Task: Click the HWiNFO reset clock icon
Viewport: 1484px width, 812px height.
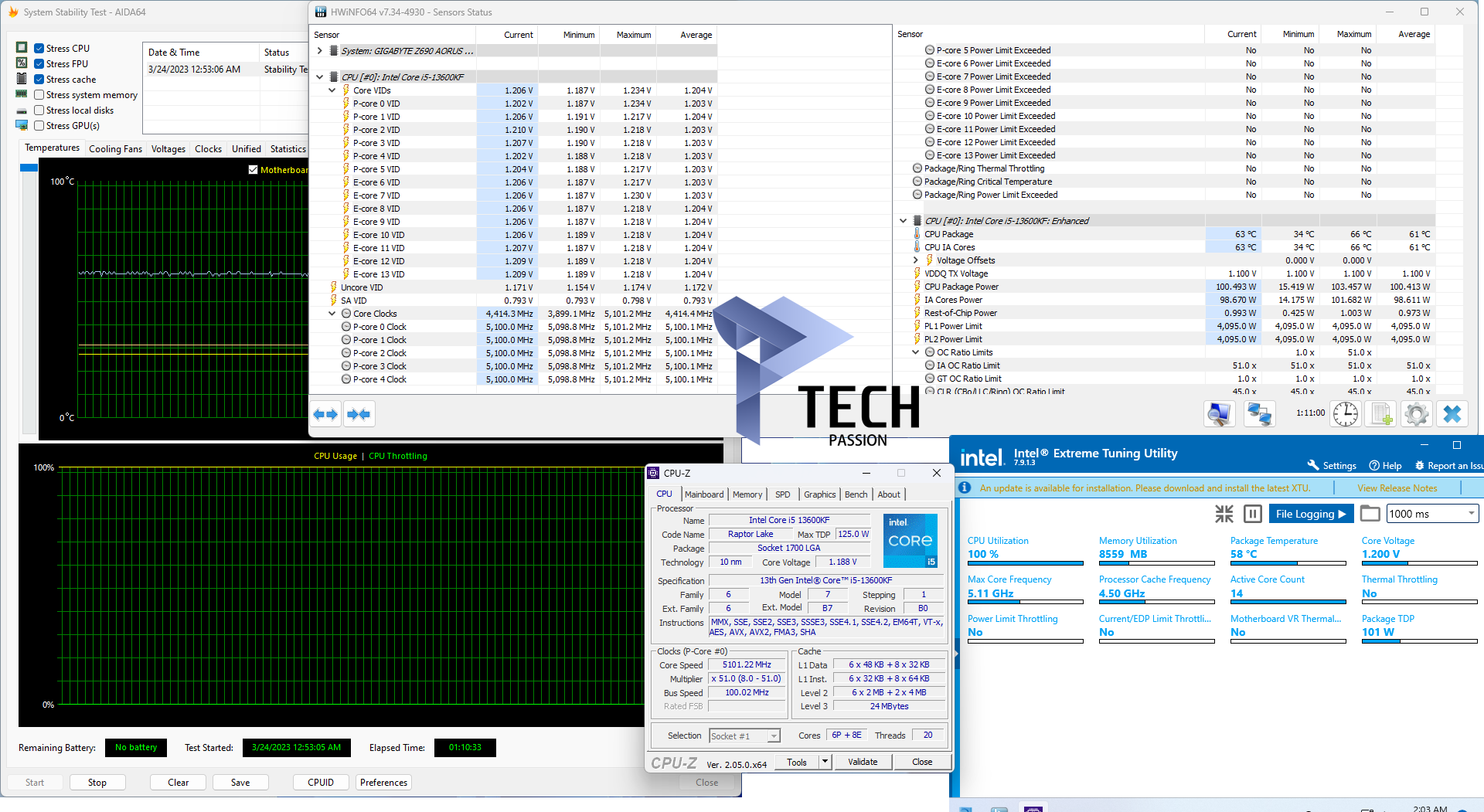Action: (x=1345, y=415)
